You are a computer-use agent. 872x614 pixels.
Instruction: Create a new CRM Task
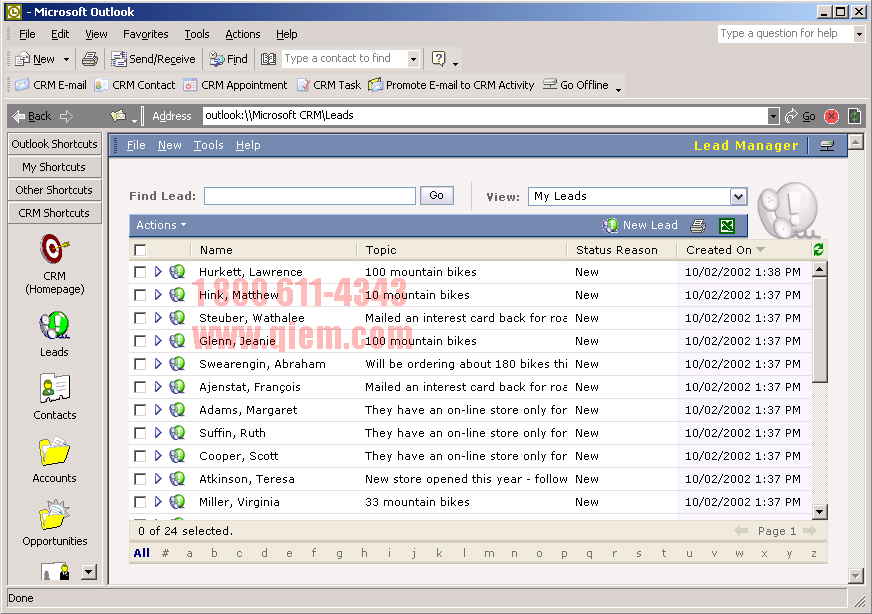click(x=329, y=85)
